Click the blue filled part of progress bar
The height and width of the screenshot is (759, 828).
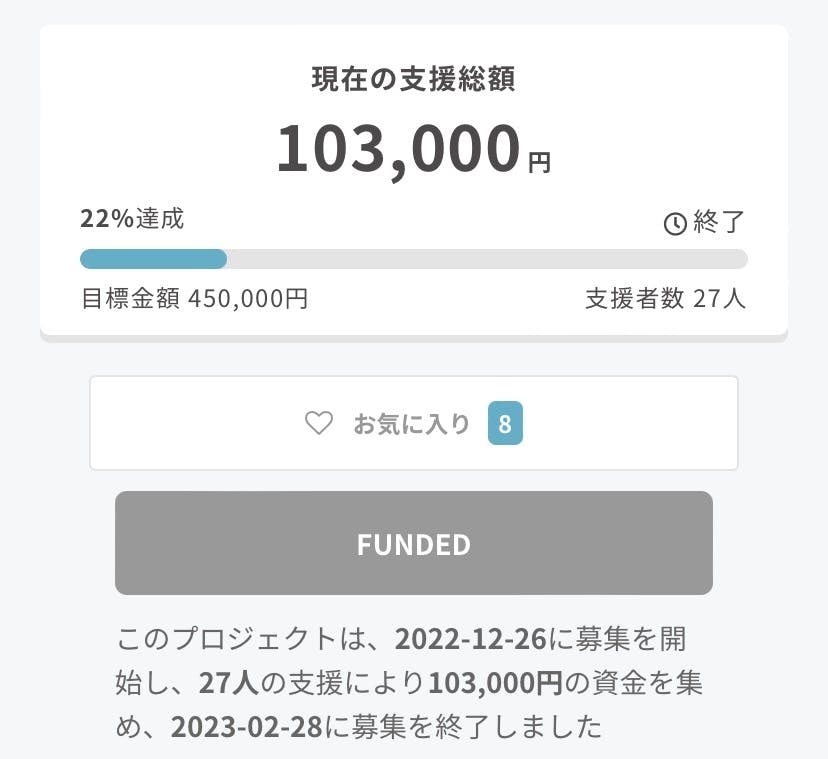pyautogui.click(x=153, y=259)
